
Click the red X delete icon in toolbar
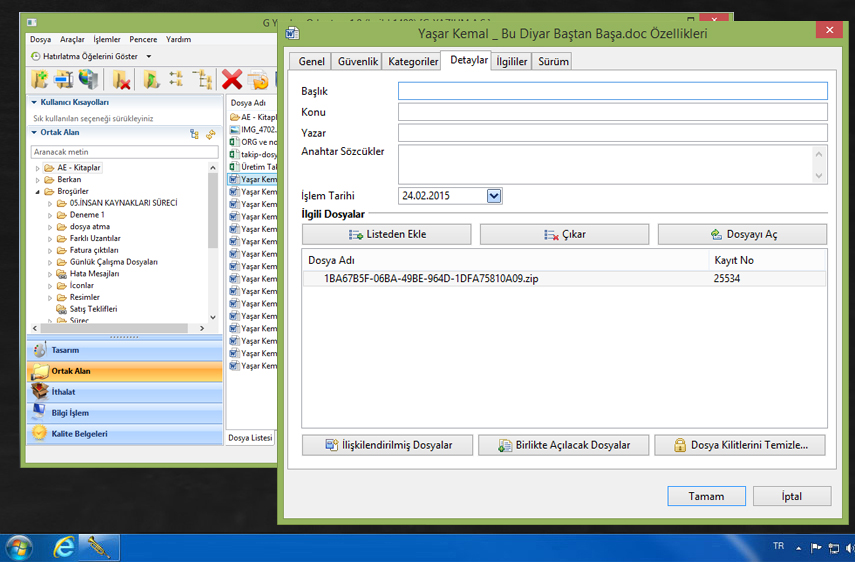[x=232, y=80]
